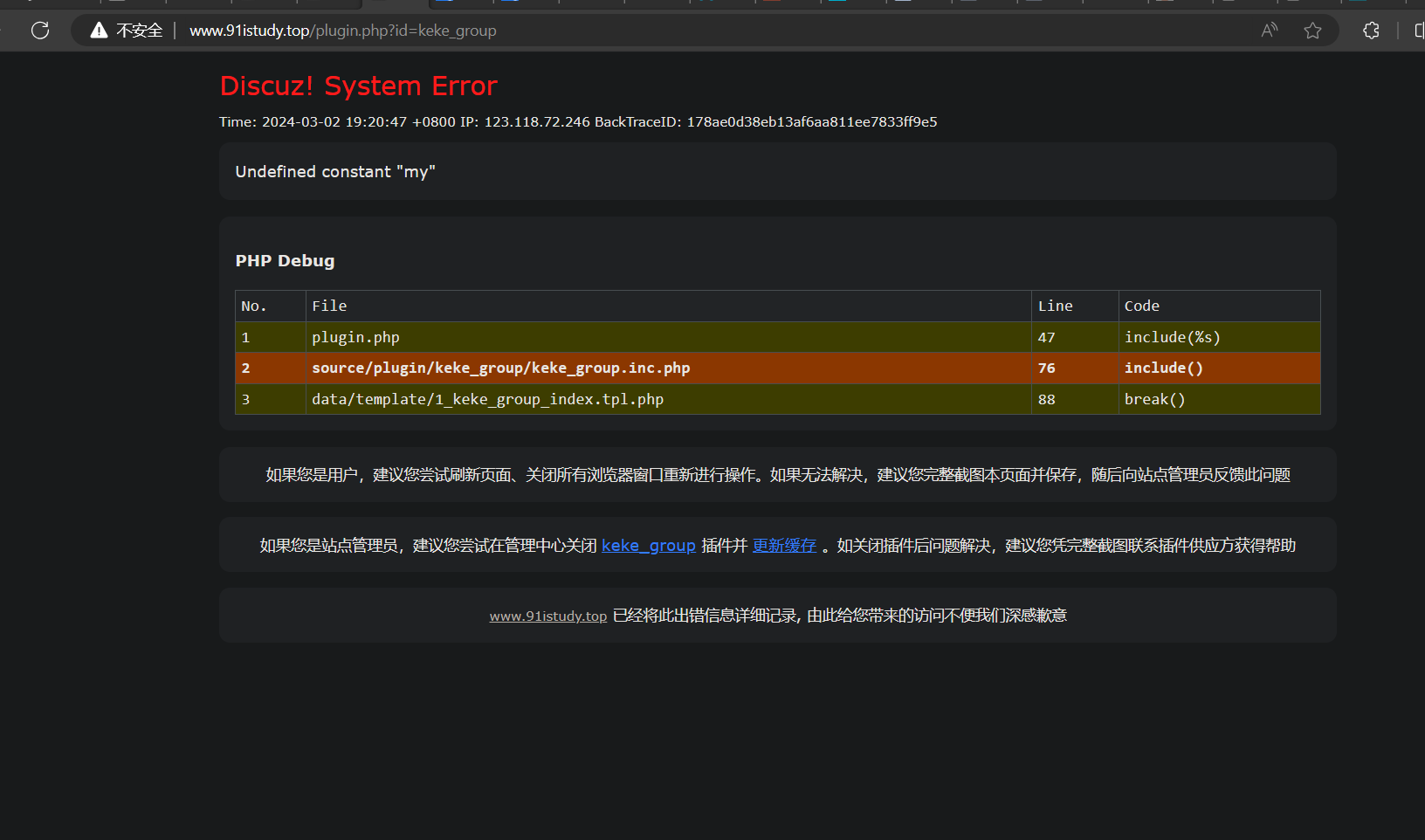Click the Undefined constant "my" message
The height and width of the screenshot is (840, 1425).
coord(334,172)
